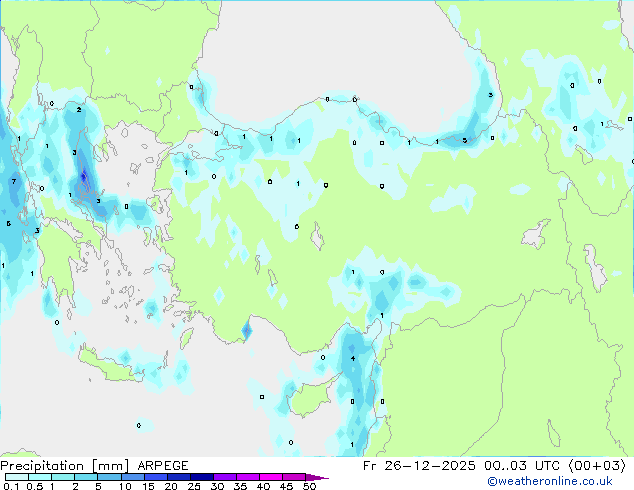Screen dimensions: 634x490
Task: Select the legend color between 2 and 5
Action: 88,477
